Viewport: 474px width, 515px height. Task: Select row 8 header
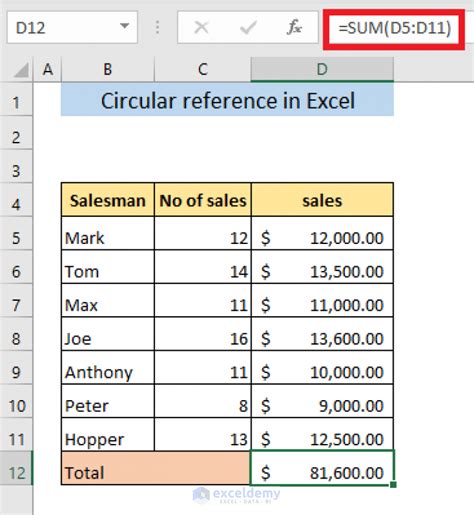point(16,334)
